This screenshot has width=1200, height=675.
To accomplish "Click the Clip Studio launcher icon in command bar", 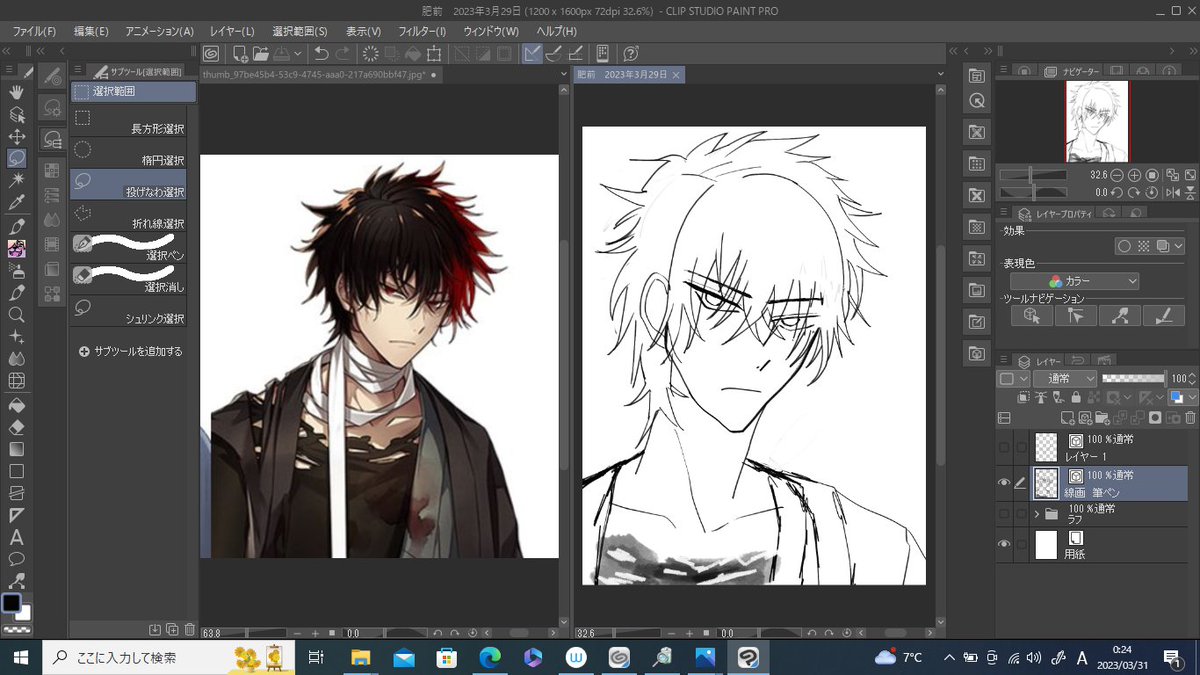I will tap(211, 54).
